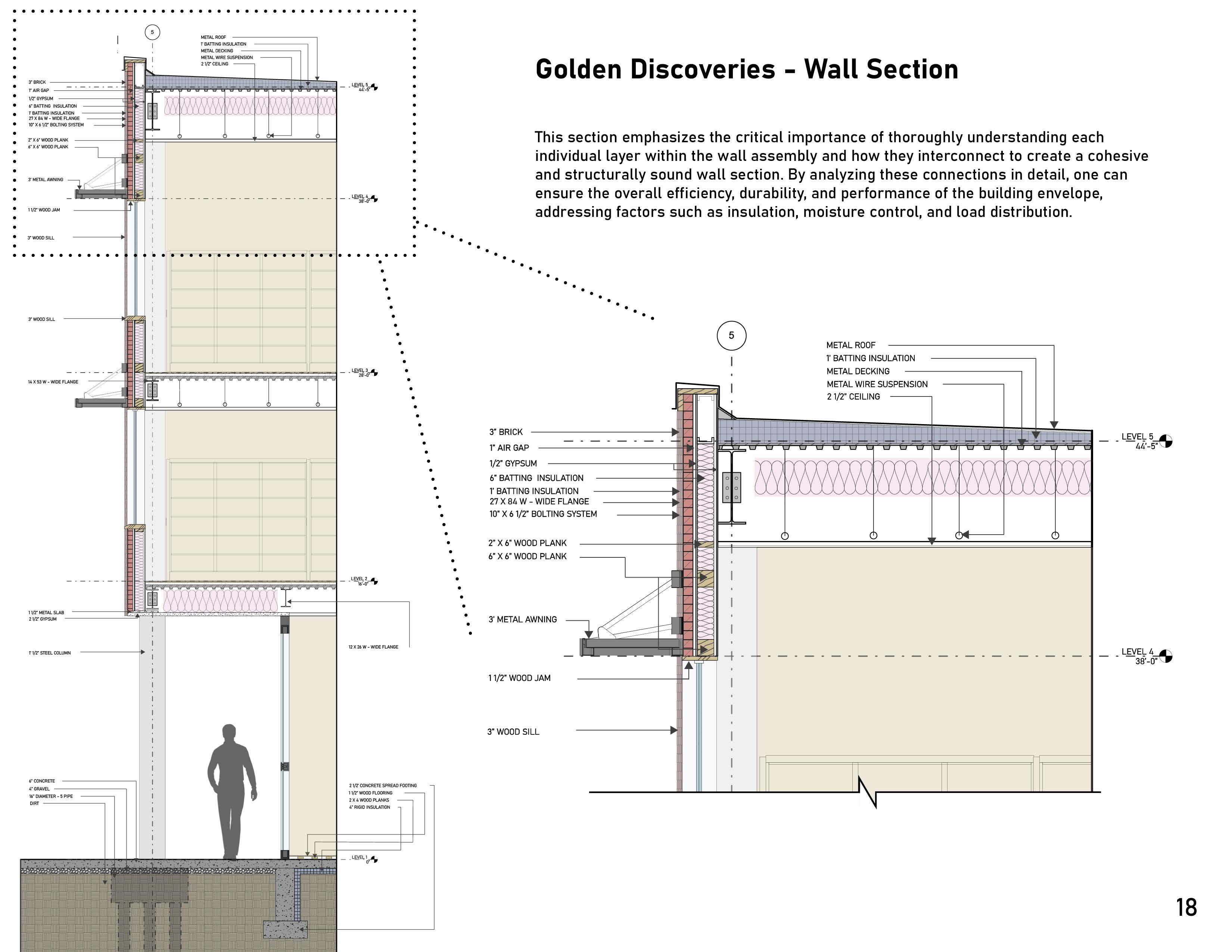Select the 3" BRICK label in enlarged detail
The image size is (1232, 952).
(x=505, y=432)
